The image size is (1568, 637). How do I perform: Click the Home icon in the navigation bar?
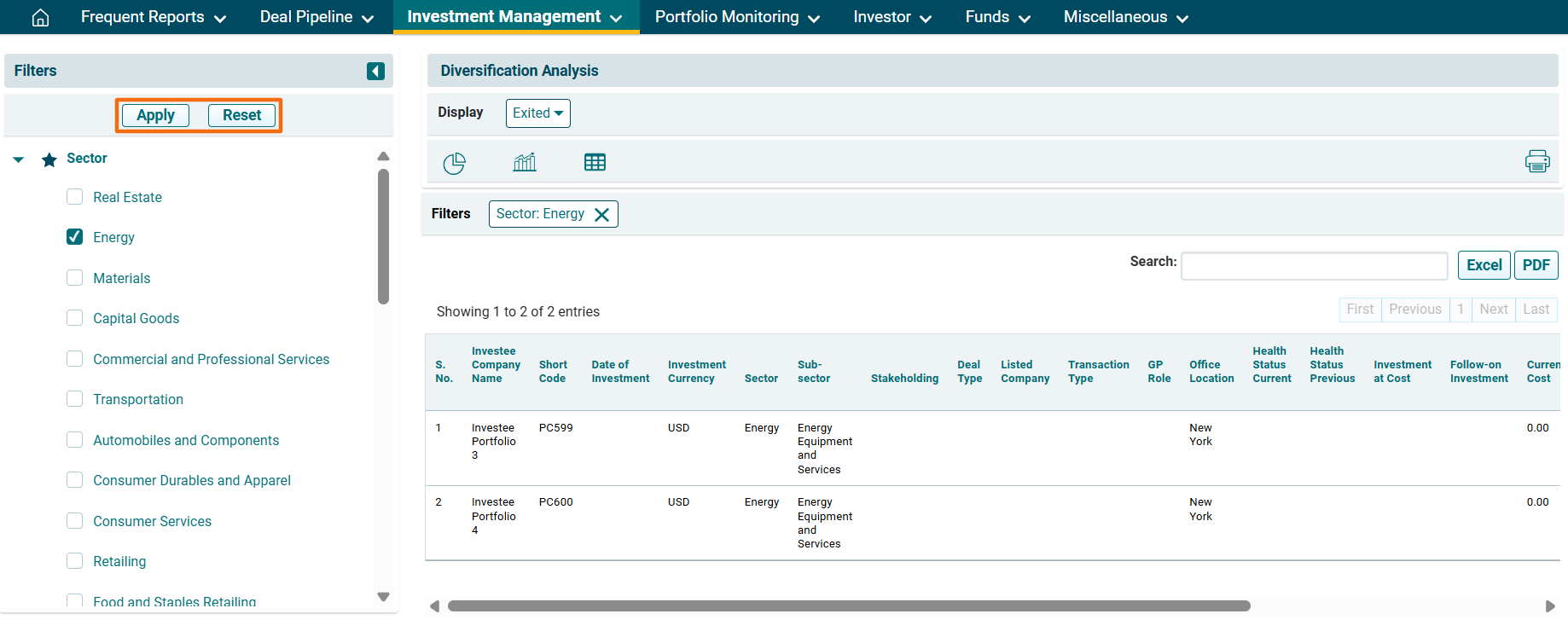[40, 17]
